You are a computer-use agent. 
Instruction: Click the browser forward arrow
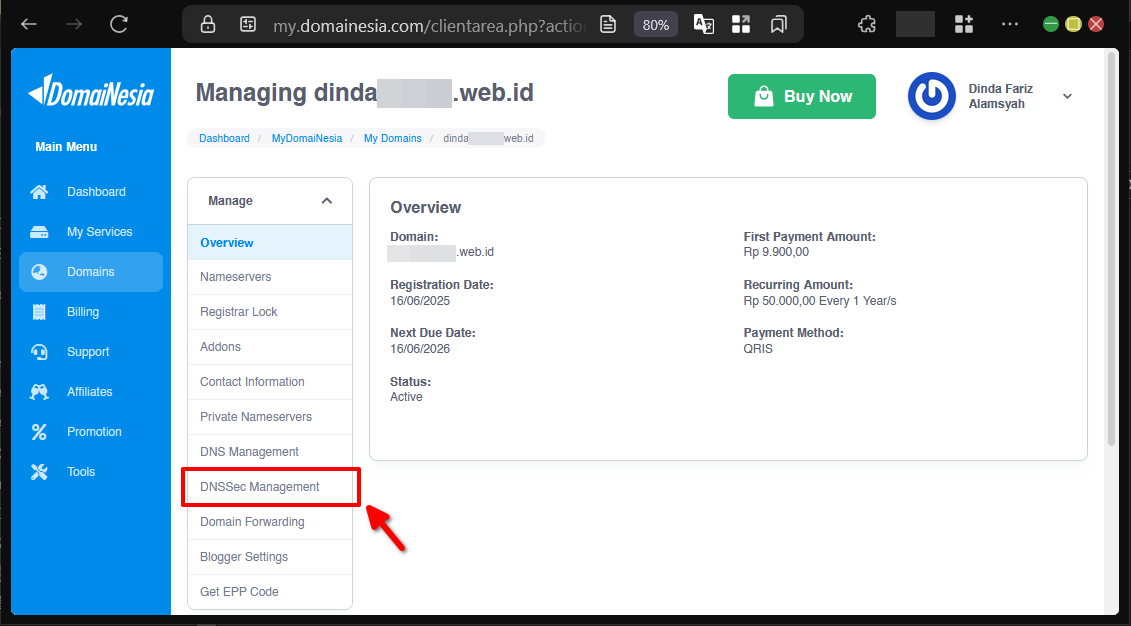tap(74, 25)
